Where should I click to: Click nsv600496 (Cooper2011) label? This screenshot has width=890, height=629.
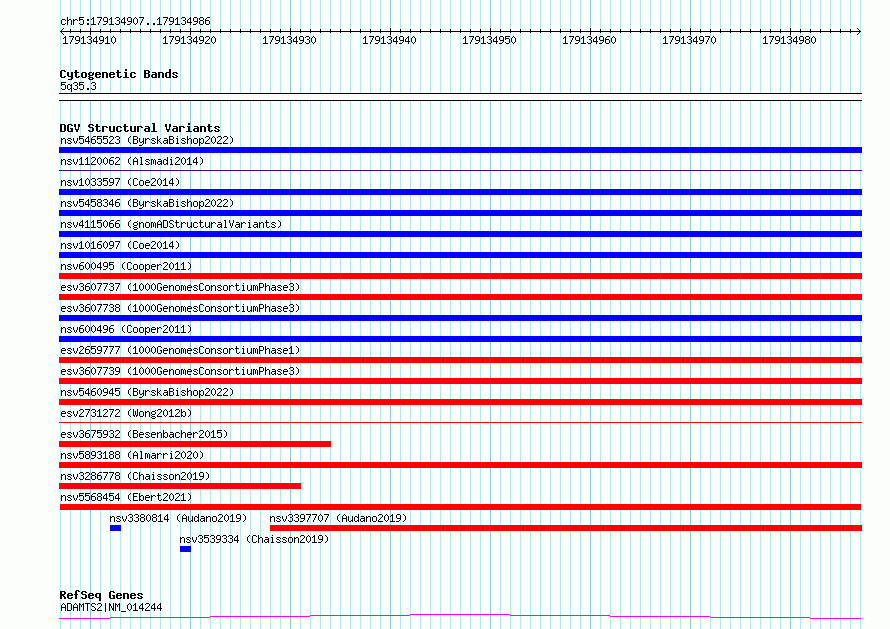coord(126,329)
